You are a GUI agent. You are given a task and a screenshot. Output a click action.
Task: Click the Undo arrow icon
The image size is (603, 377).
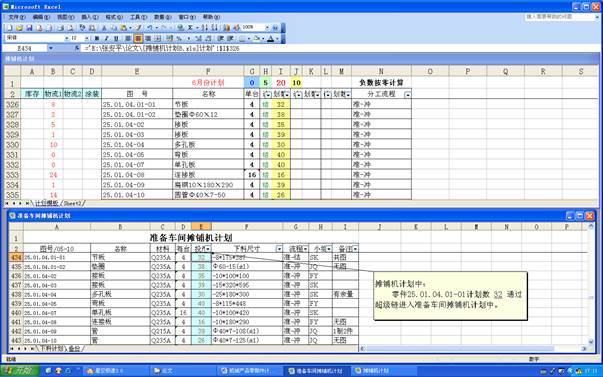150,28
